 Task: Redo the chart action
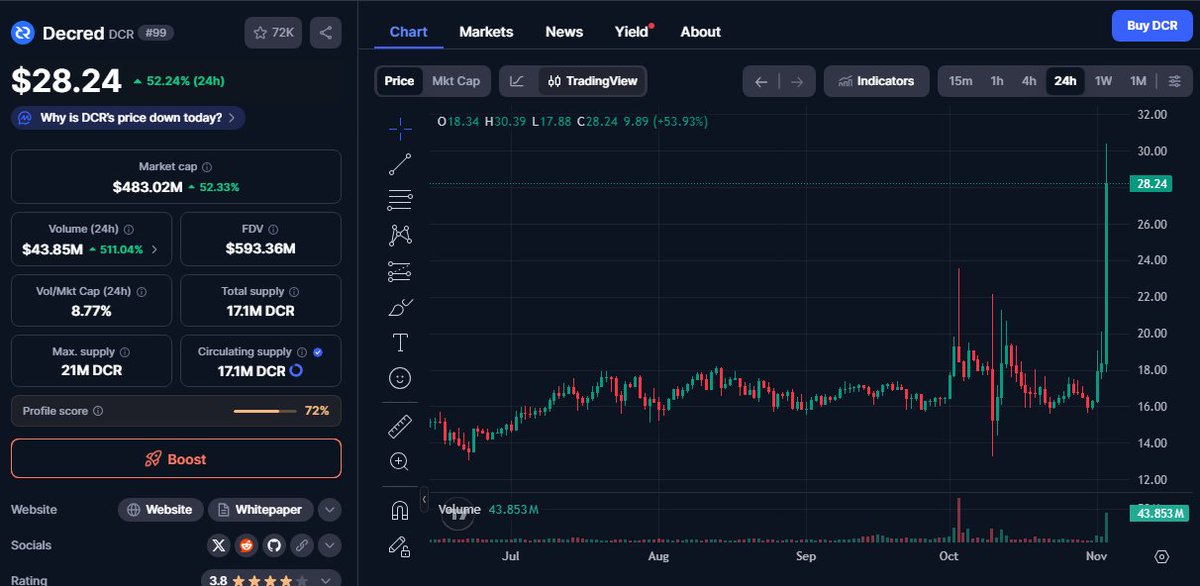(x=796, y=81)
